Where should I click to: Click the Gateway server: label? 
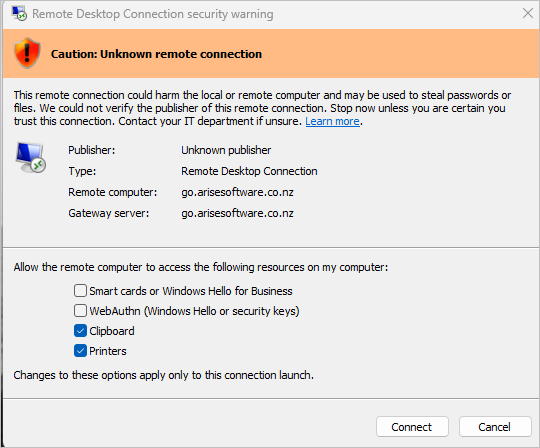pos(108,213)
